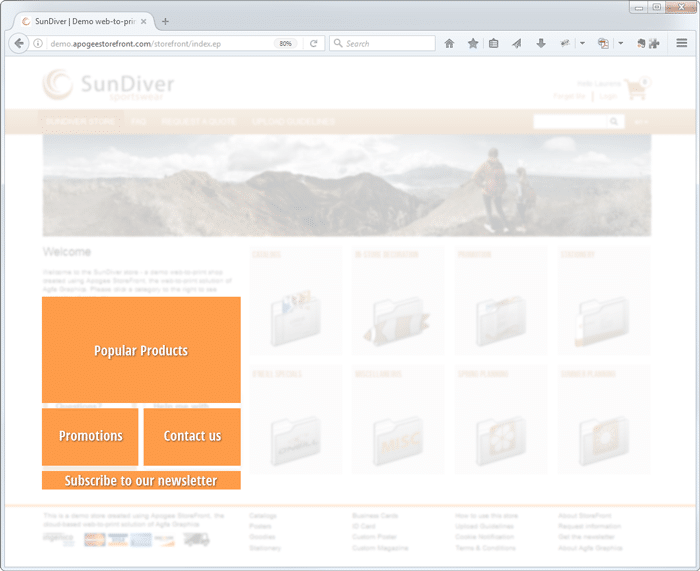Open the In-Store Decoration folder icon

coord(397,321)
